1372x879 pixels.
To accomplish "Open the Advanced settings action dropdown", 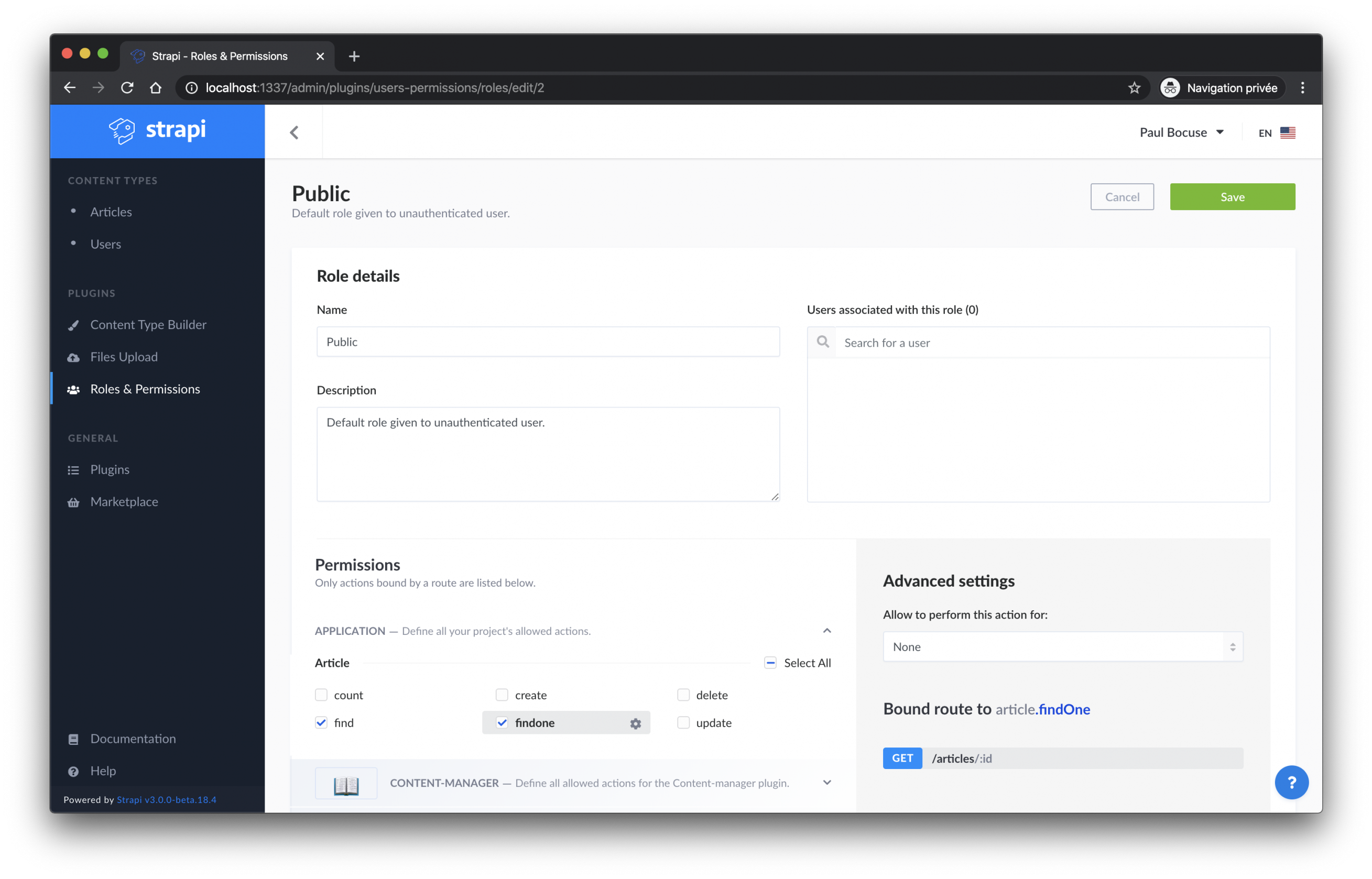I will pos(1062,646).
